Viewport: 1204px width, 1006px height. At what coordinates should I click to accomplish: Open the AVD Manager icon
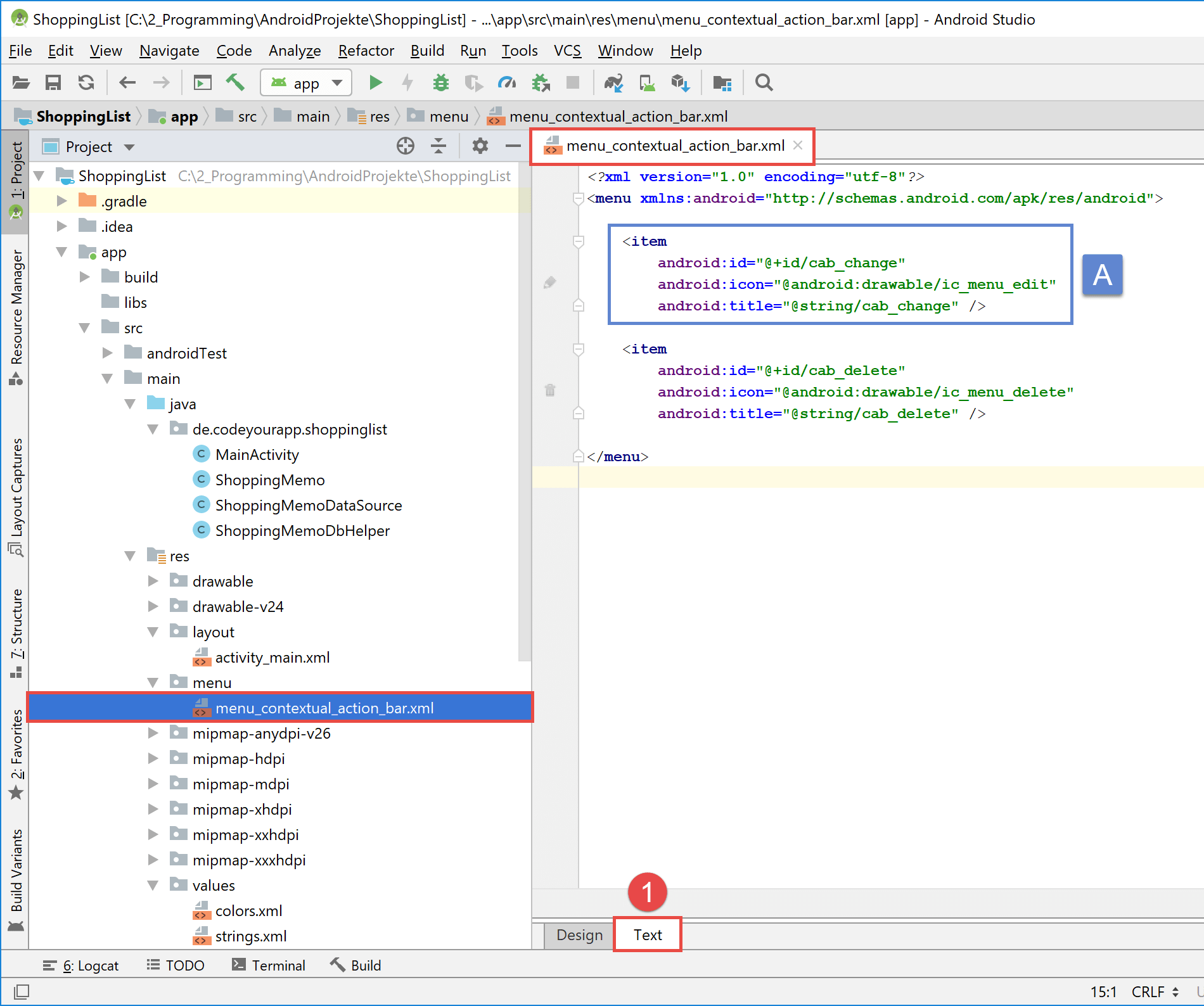point(647,82)
